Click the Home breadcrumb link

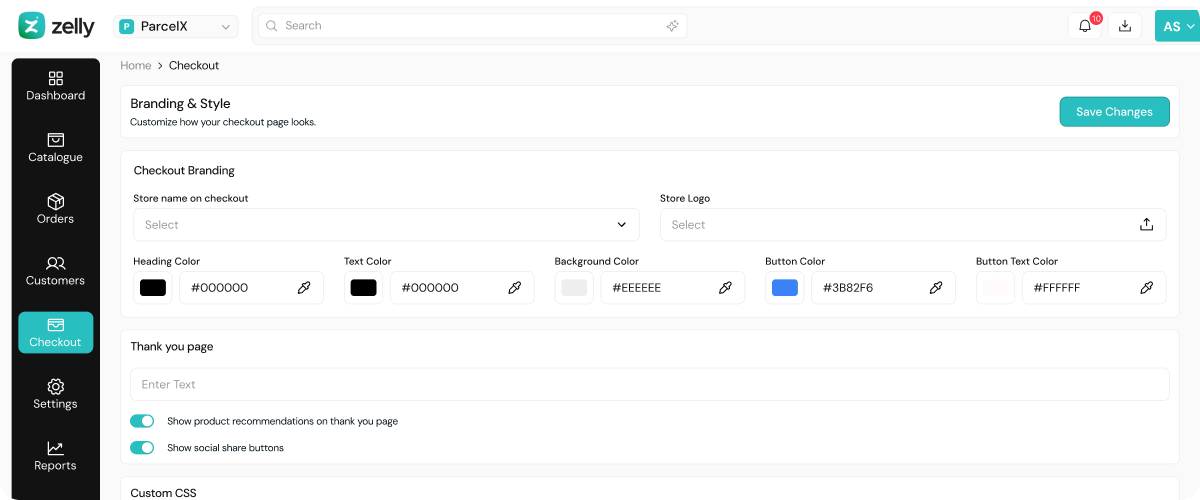136,65
